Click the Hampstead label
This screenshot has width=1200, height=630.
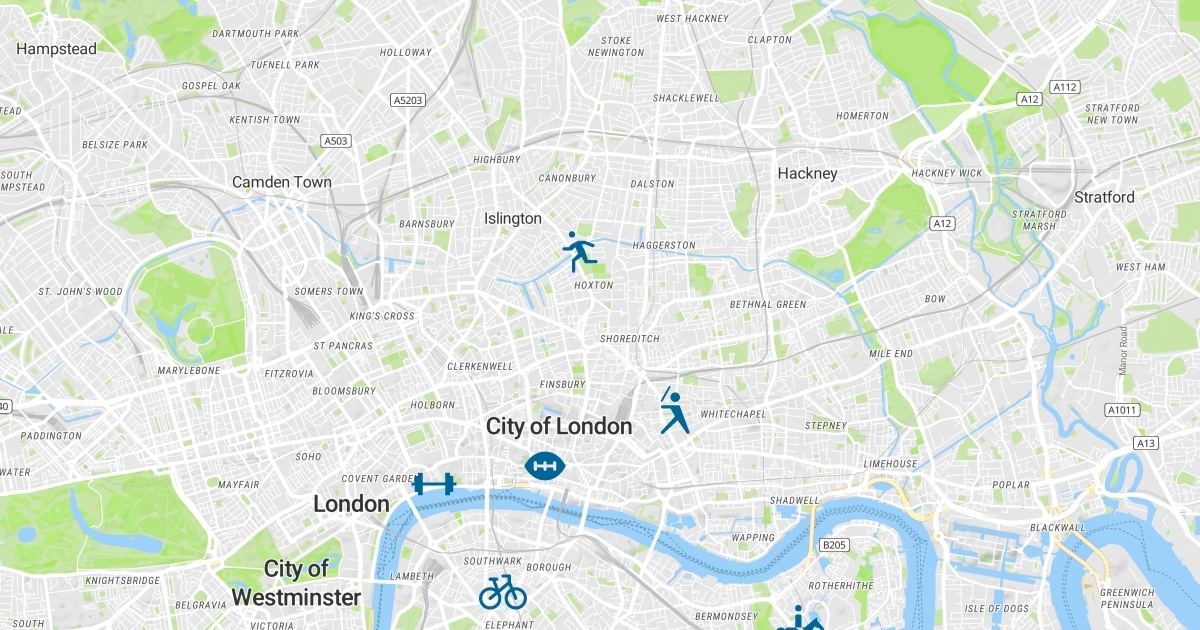[56, 48]
